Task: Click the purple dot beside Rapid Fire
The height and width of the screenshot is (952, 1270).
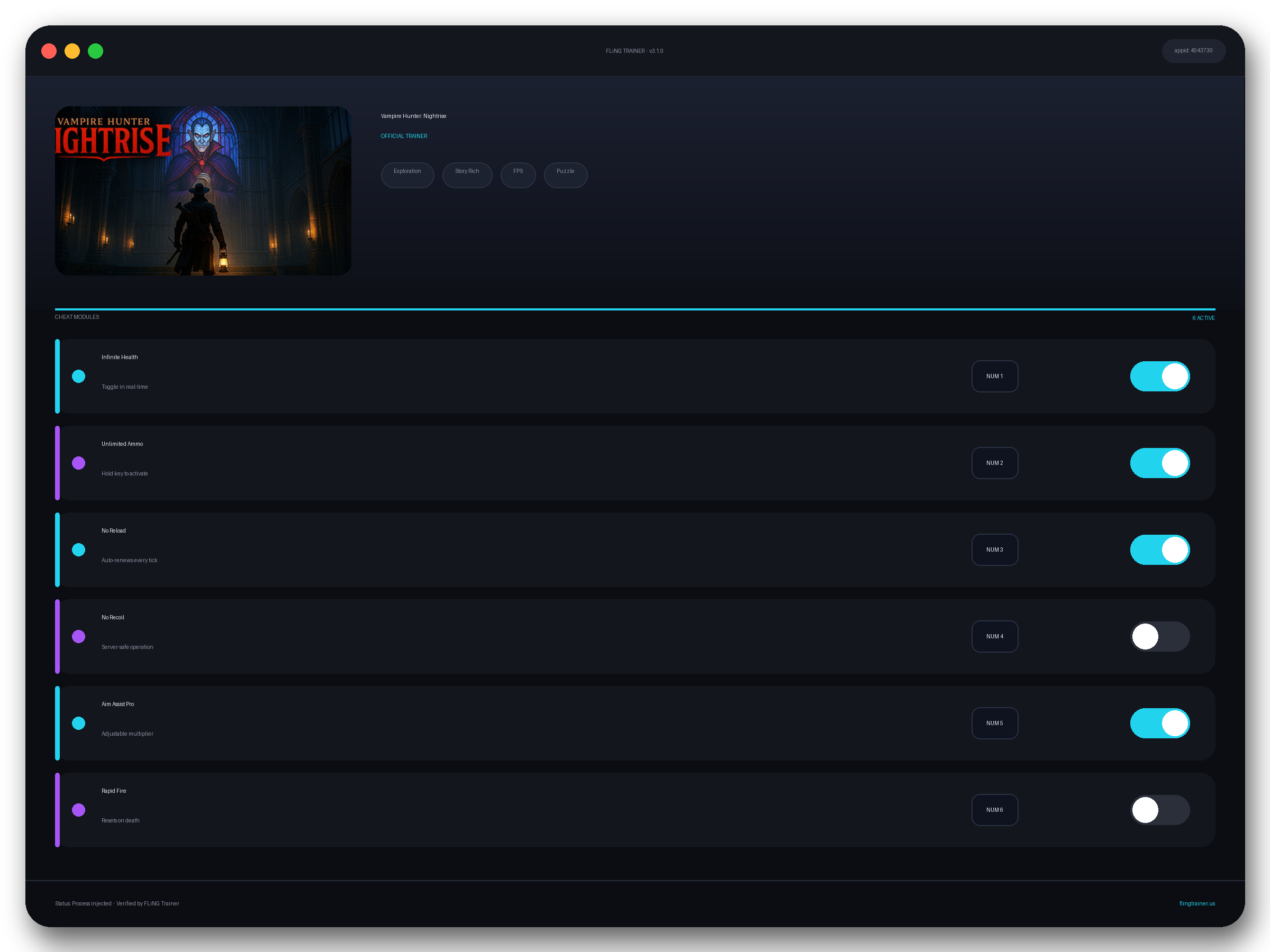Action: click(x=79, y=810)
